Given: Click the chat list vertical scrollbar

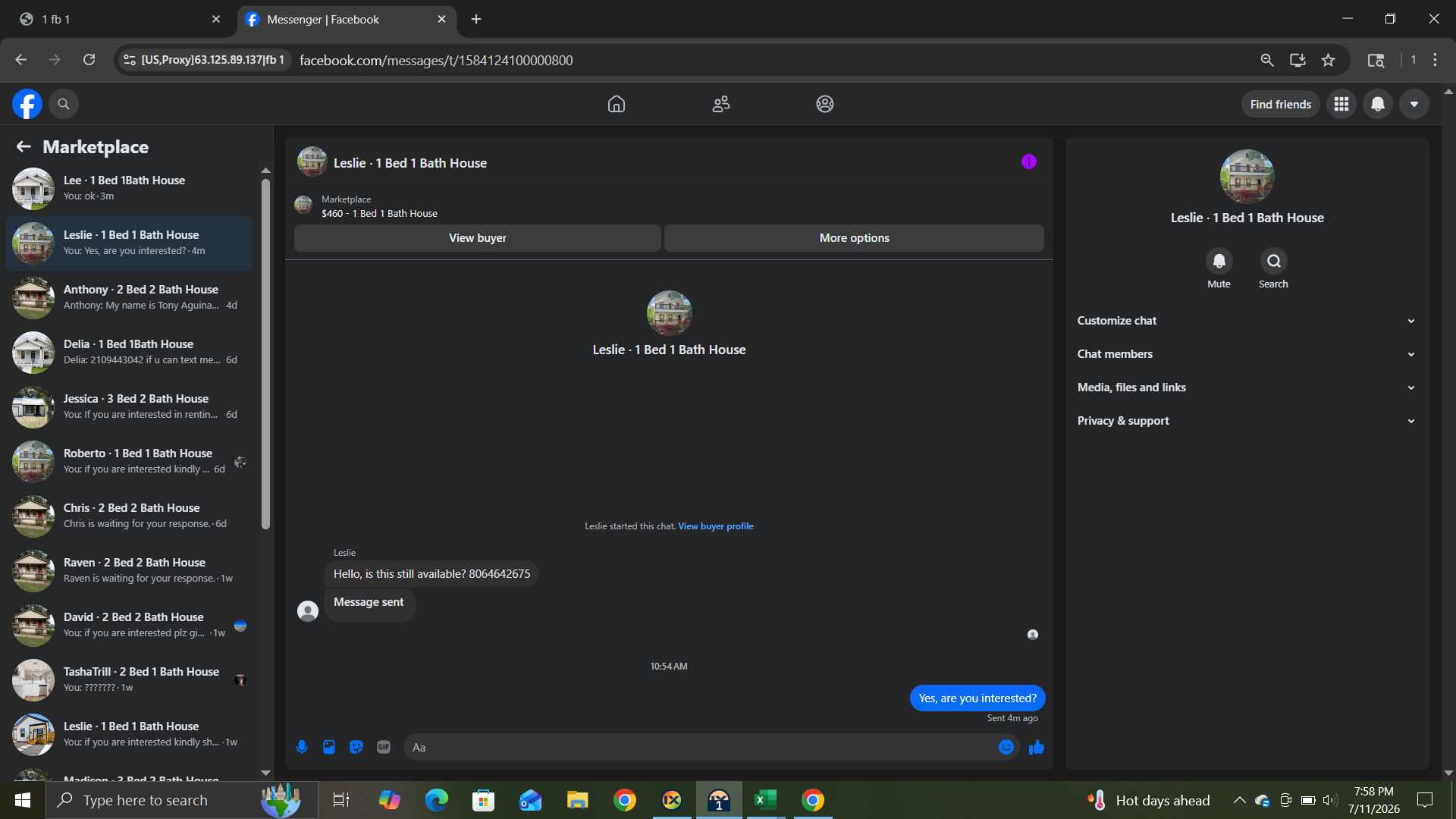Looking at the screenshot, I should click(265, 354).
